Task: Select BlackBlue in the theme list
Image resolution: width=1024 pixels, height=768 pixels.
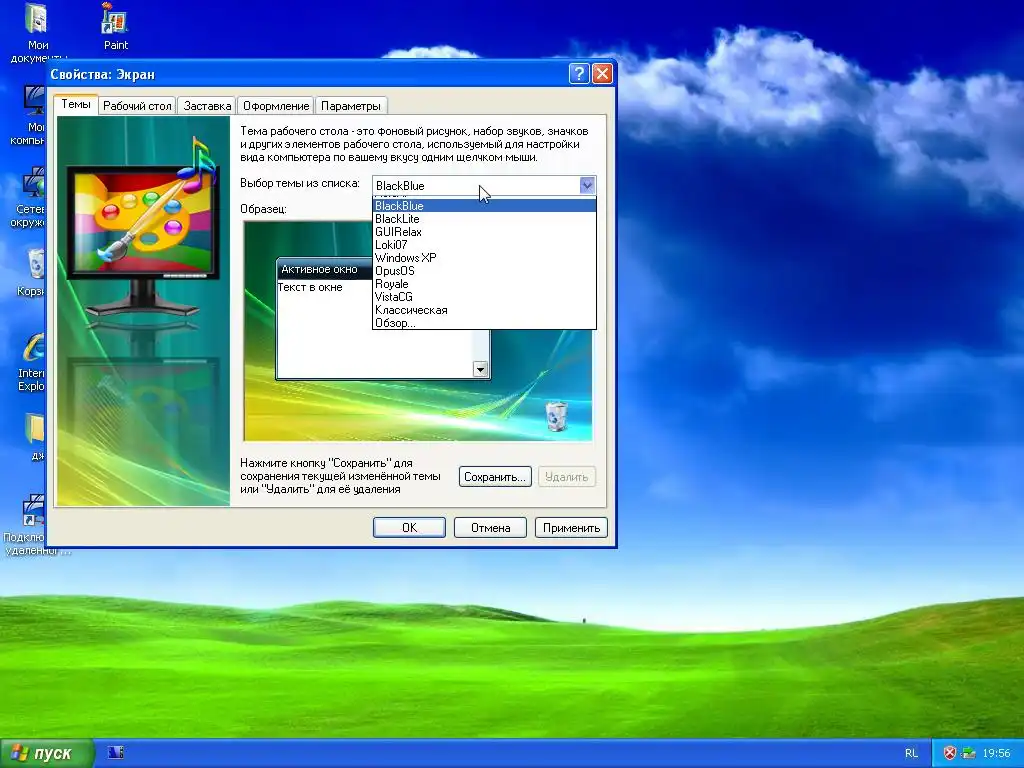Action: (484, 206)
